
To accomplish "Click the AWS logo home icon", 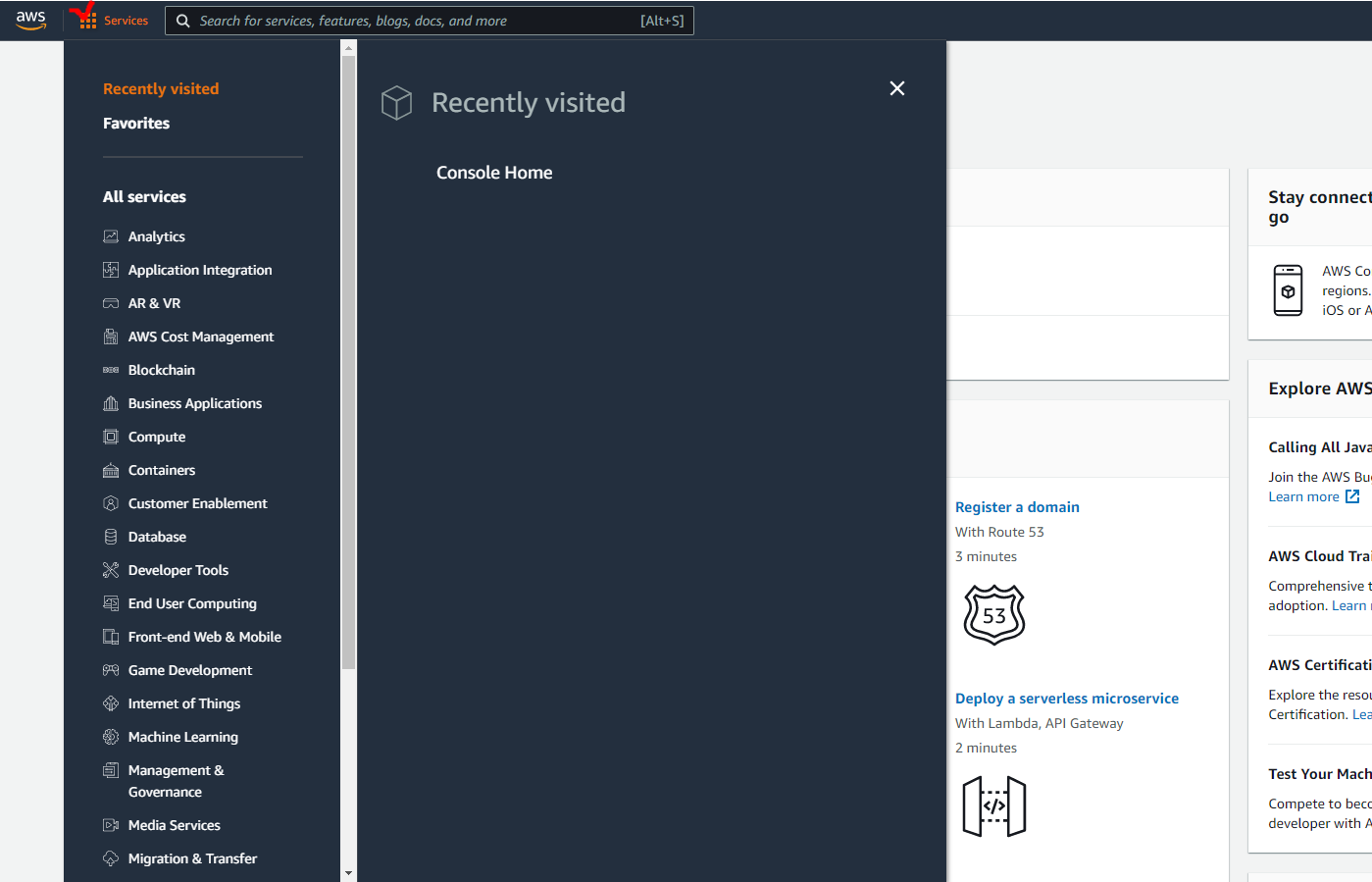I will pos(30,20).
